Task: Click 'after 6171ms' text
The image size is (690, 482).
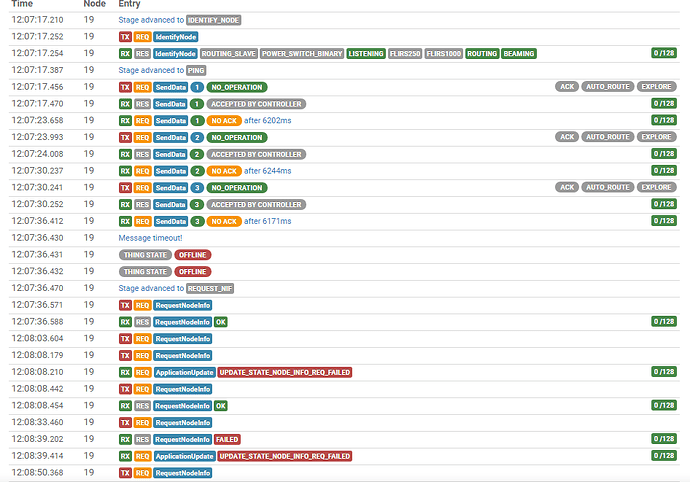Action: pyautogui.click(x=268, y=221)
